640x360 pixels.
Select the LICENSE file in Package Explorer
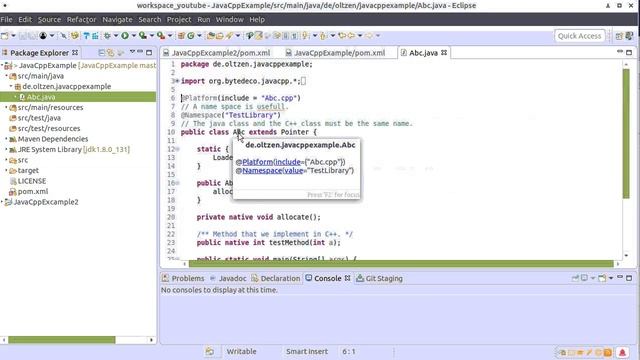(x=32, y=181)
